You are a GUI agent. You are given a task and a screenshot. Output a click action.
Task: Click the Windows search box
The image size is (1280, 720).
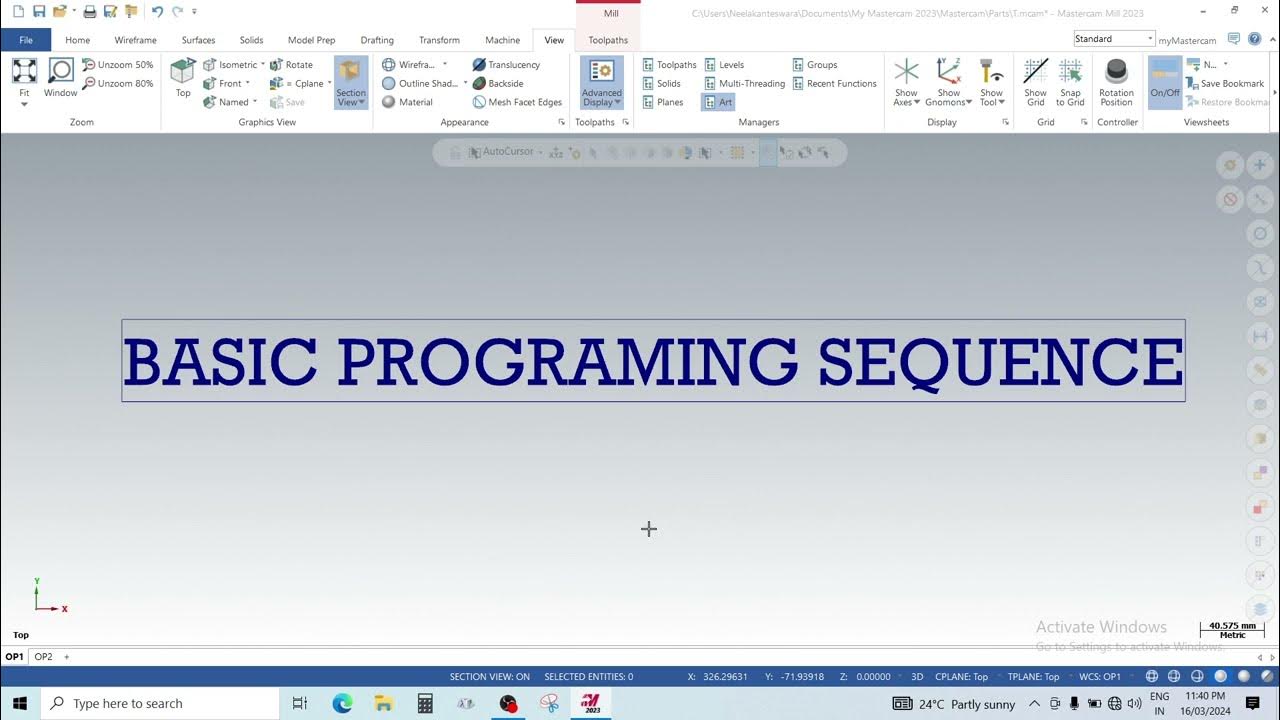(x=160, y=704)
